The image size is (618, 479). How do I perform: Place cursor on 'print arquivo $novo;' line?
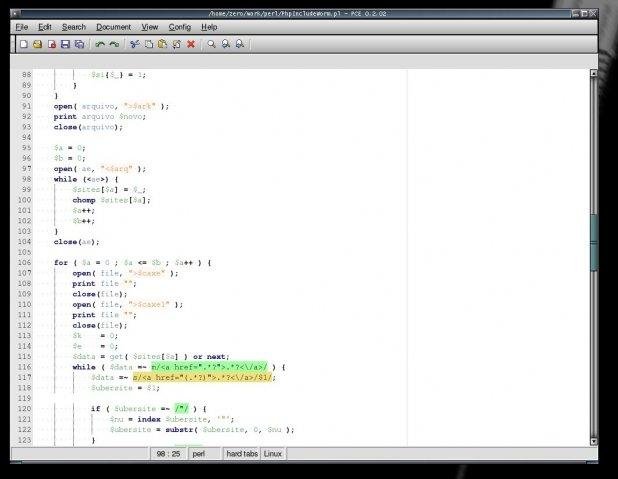tap(100, 117)
